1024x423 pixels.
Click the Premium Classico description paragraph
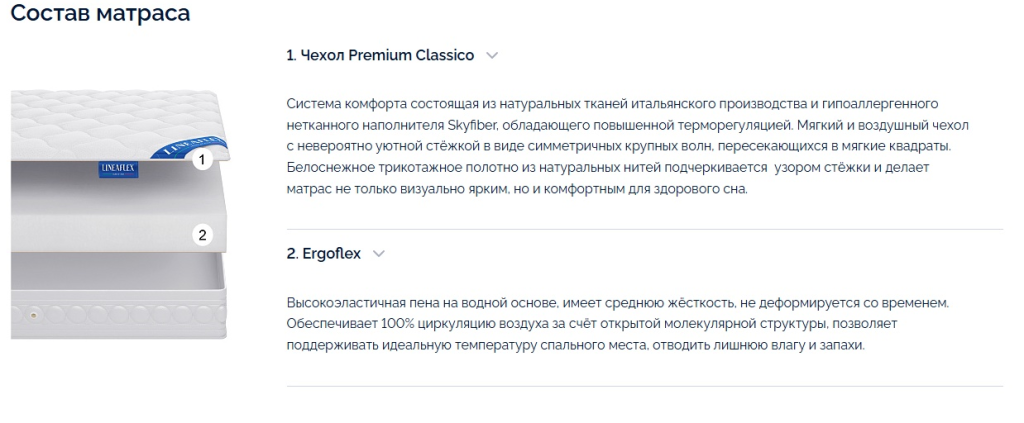(x=628, y=146)
